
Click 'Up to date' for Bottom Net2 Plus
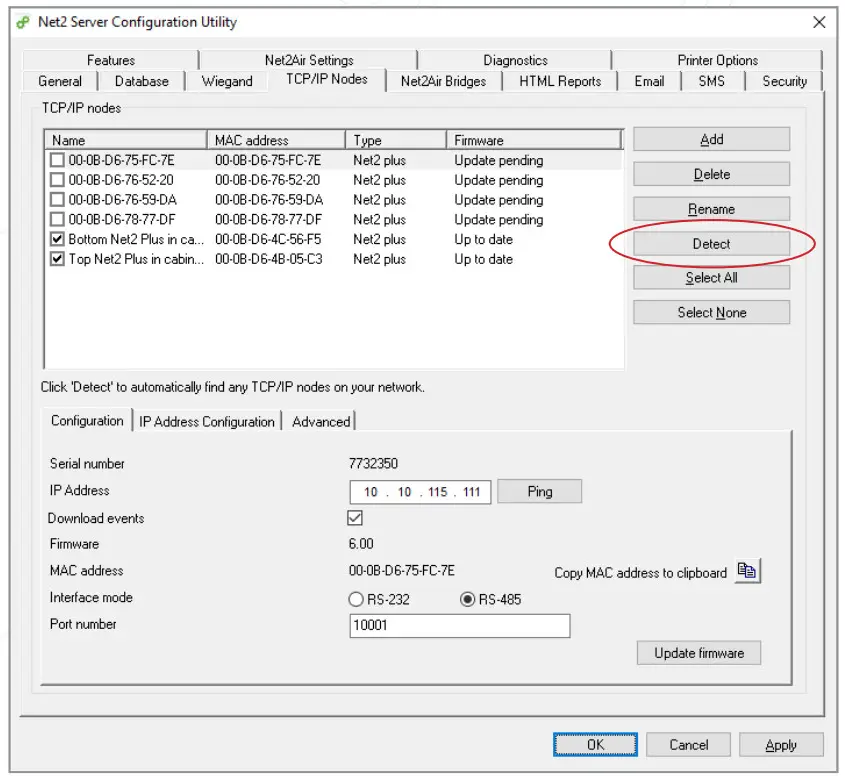pos(483,239)
